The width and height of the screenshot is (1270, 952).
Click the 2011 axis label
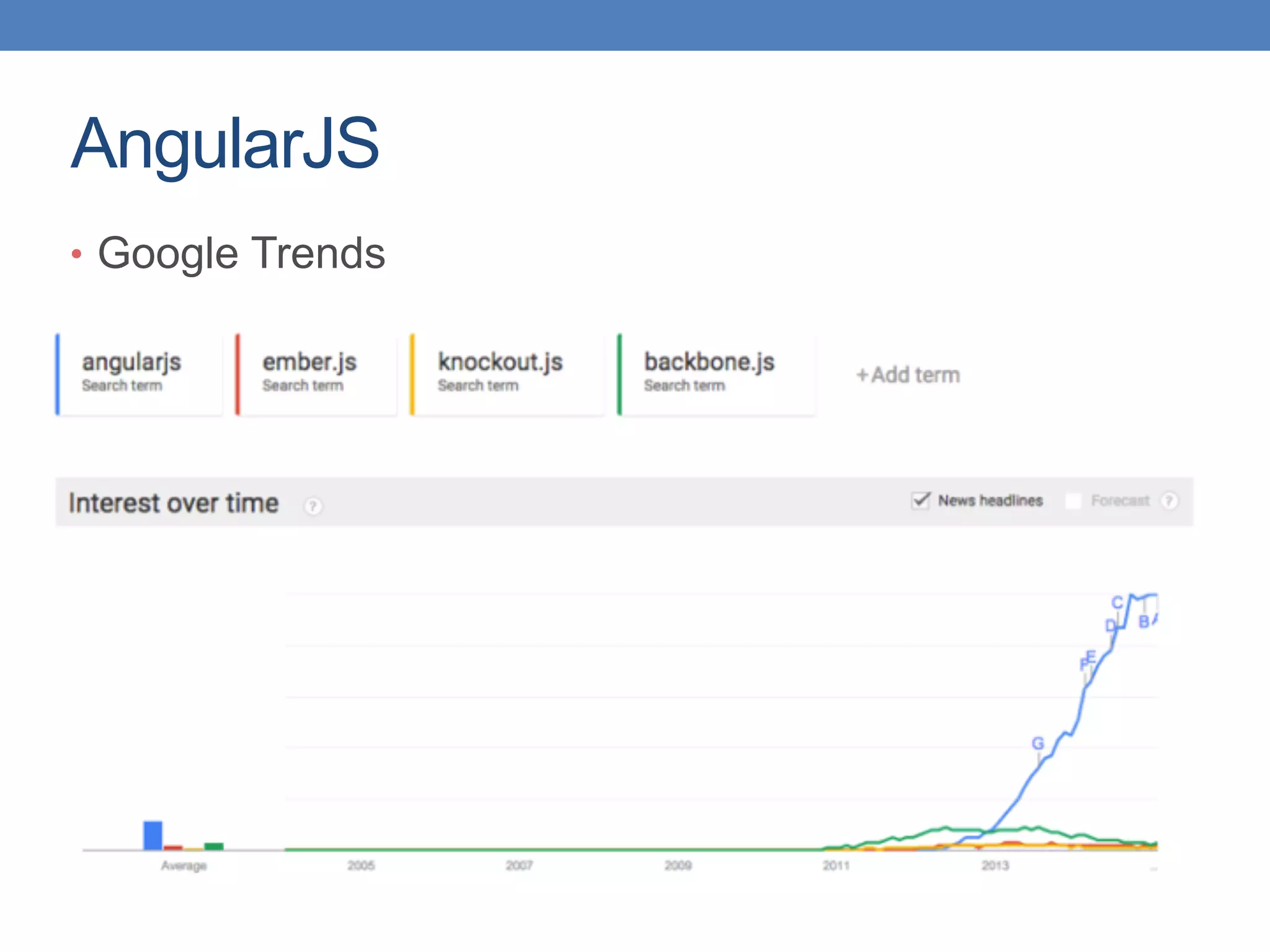click(836, 865)
